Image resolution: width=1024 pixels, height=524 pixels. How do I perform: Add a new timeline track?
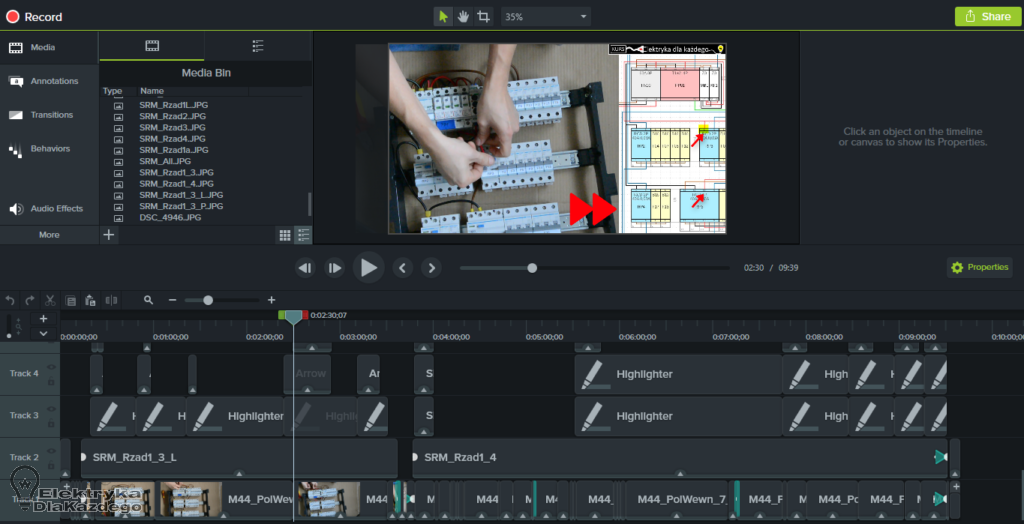click(43, 318)
